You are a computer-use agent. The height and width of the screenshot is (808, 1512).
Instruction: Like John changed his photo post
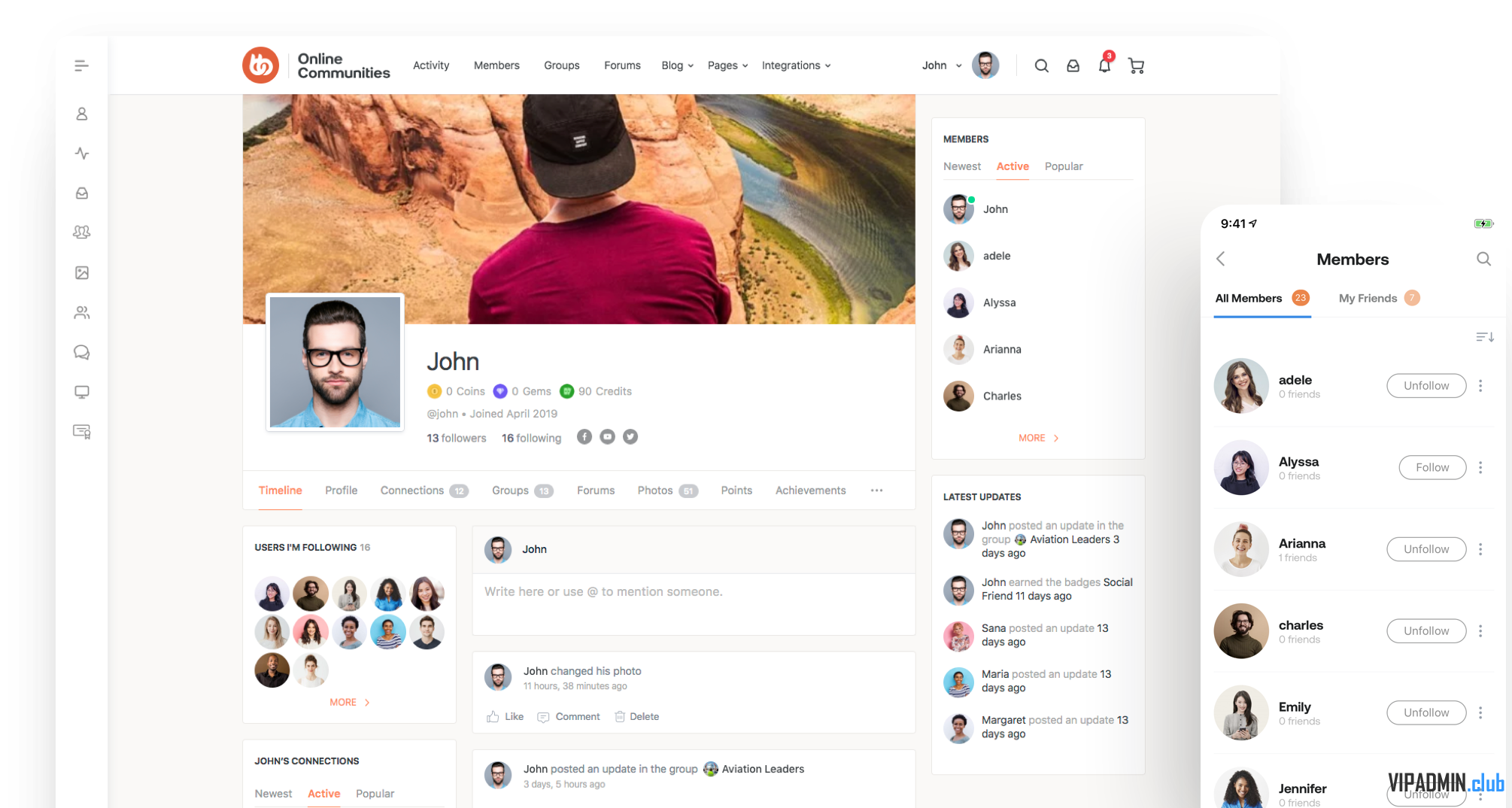(506, 717)
